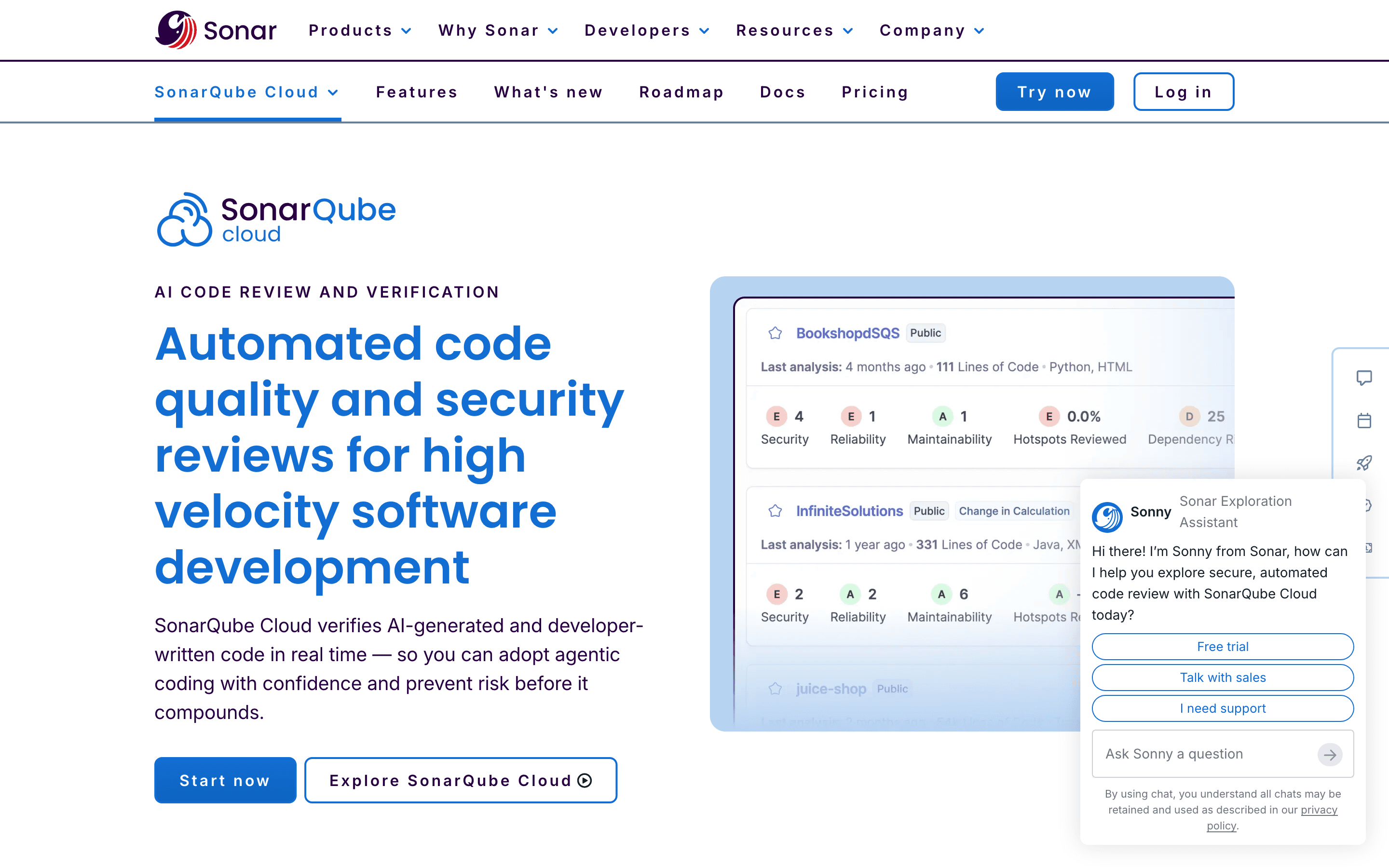Screen dimensions: 1389x868
Task: Click the Try now button
Action: click(x=1054, y=92)
